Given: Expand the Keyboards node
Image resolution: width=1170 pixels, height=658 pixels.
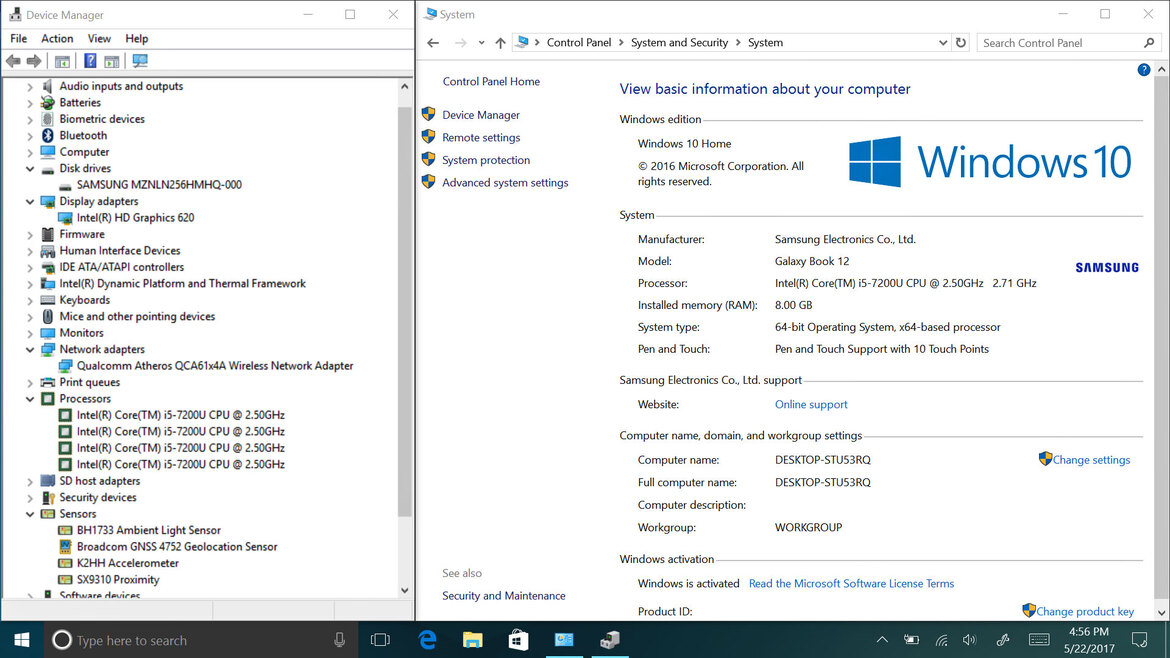Looking at the screenshot, I should [x=30, y=300].
